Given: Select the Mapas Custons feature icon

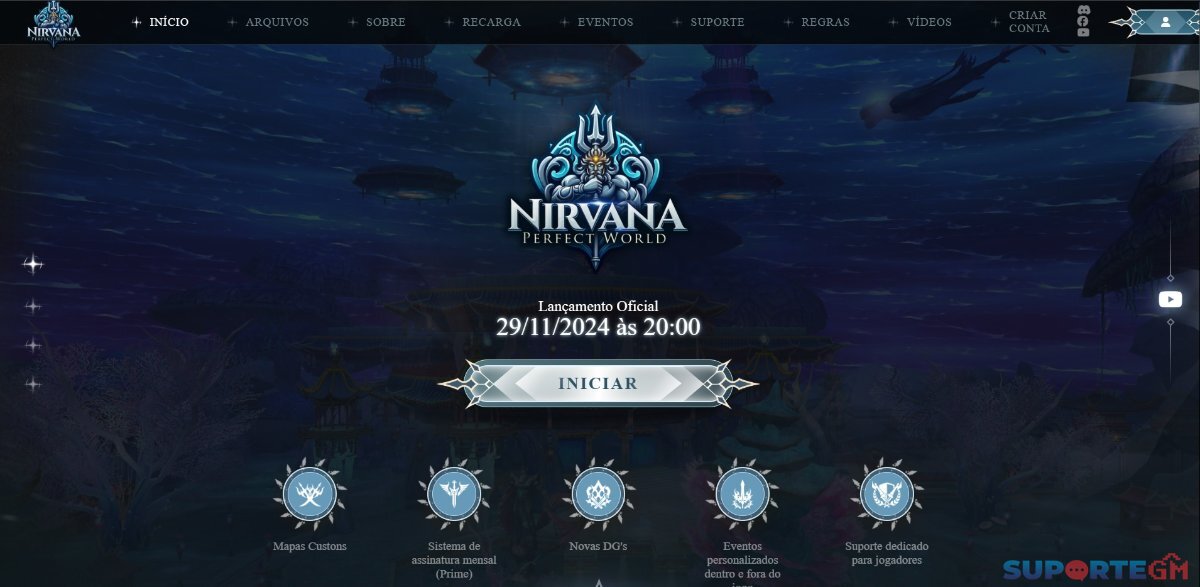Looking at the screenshot, I should pos(310,494).
